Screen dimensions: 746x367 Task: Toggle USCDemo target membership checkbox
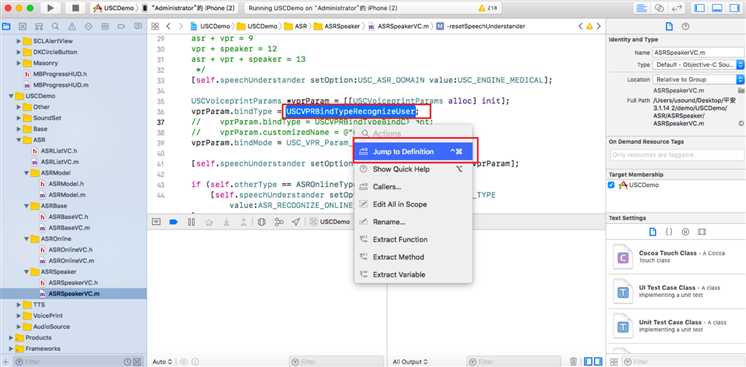coord(611,185)
